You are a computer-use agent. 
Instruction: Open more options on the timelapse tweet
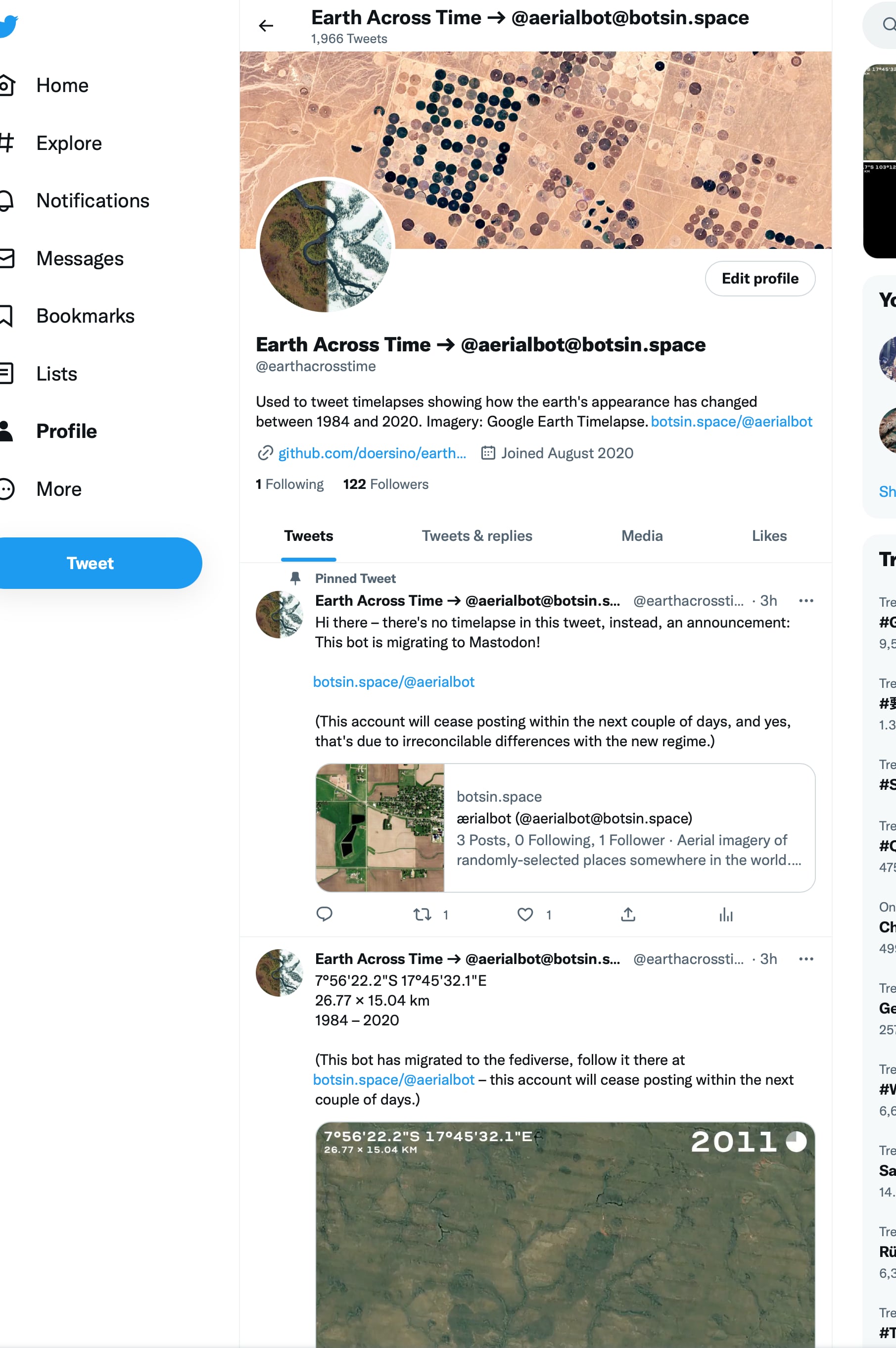click(x=806, y=959)
